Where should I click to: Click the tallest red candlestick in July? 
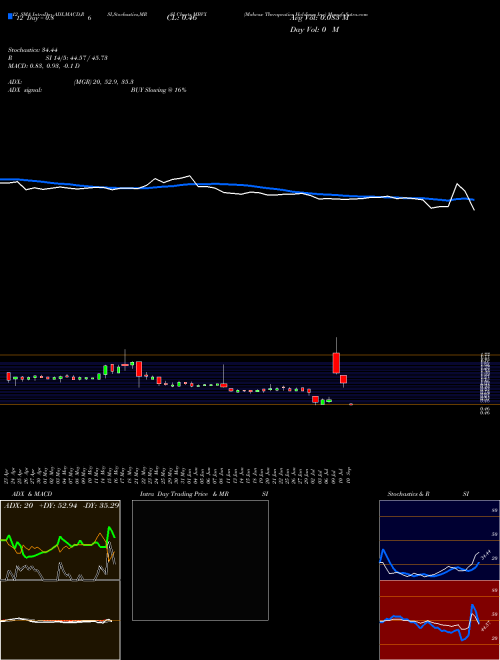tap(336, 363)
